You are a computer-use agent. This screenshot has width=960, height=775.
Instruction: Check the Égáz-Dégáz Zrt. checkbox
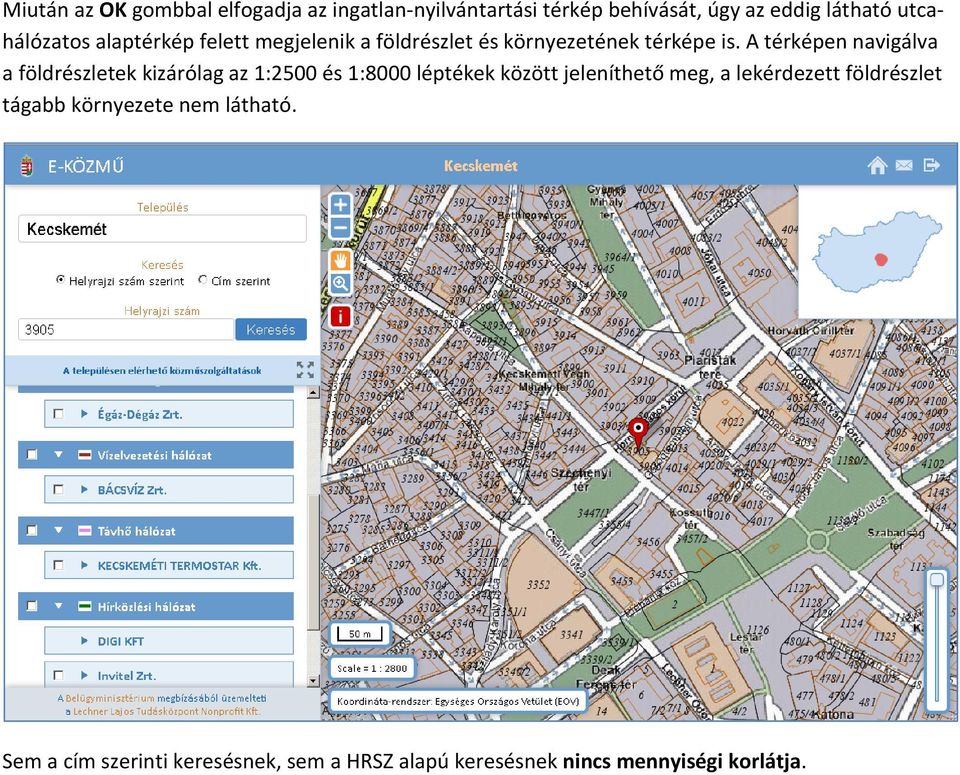(x=58, y=414)
